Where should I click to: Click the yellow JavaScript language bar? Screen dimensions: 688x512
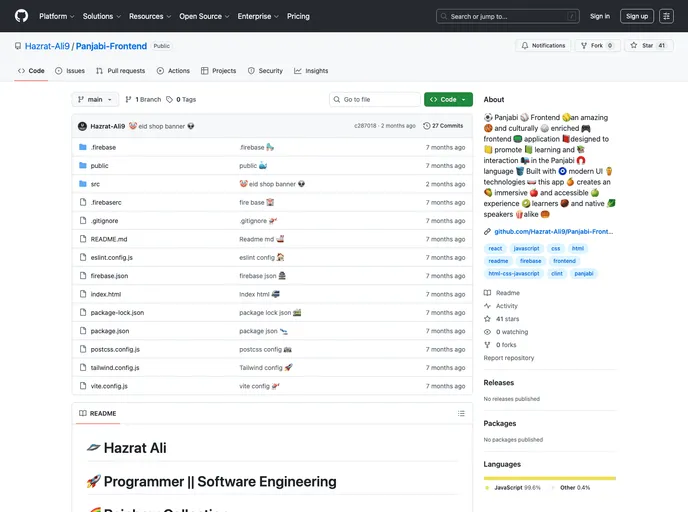(549, 478)
